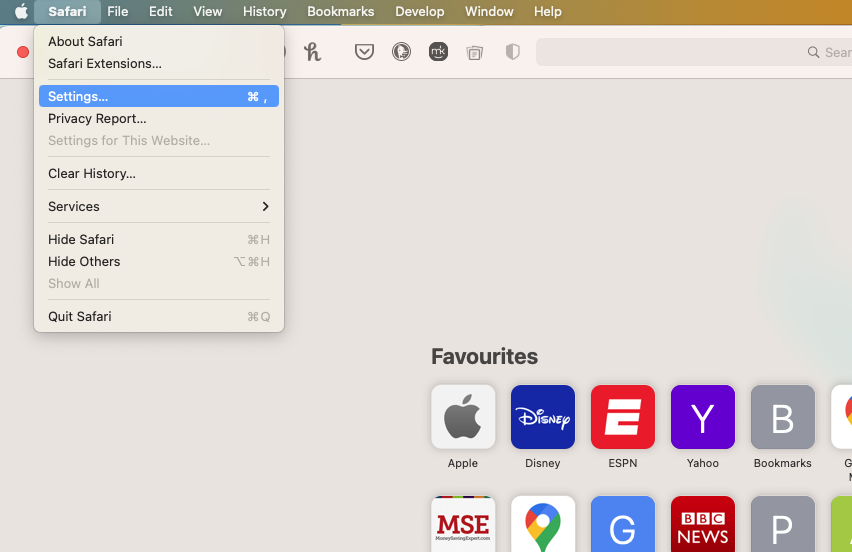Click the Safari menu in menu bar
852x552 pixels.
click(67, 11)
